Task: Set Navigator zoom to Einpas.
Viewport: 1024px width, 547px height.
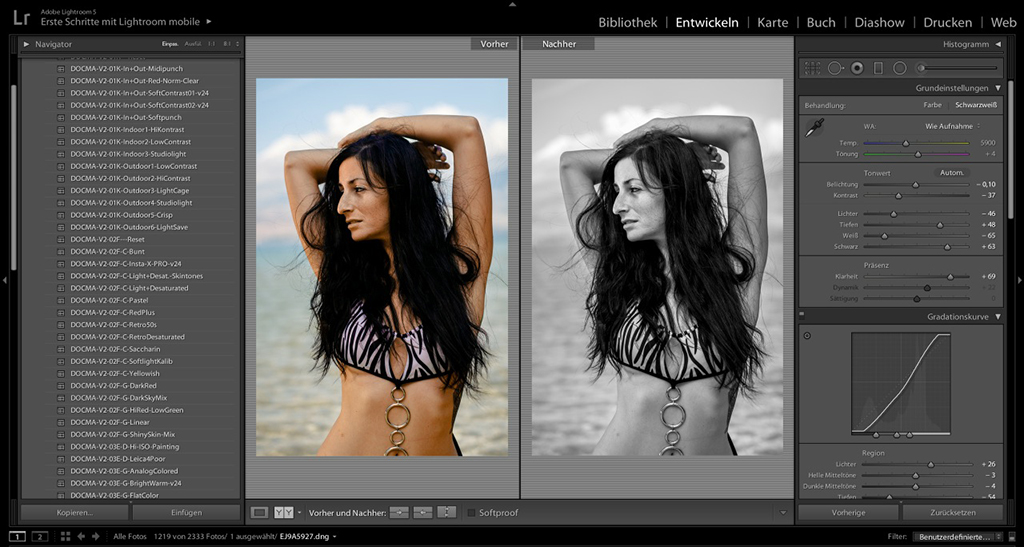Action: [x=170, y=44]
